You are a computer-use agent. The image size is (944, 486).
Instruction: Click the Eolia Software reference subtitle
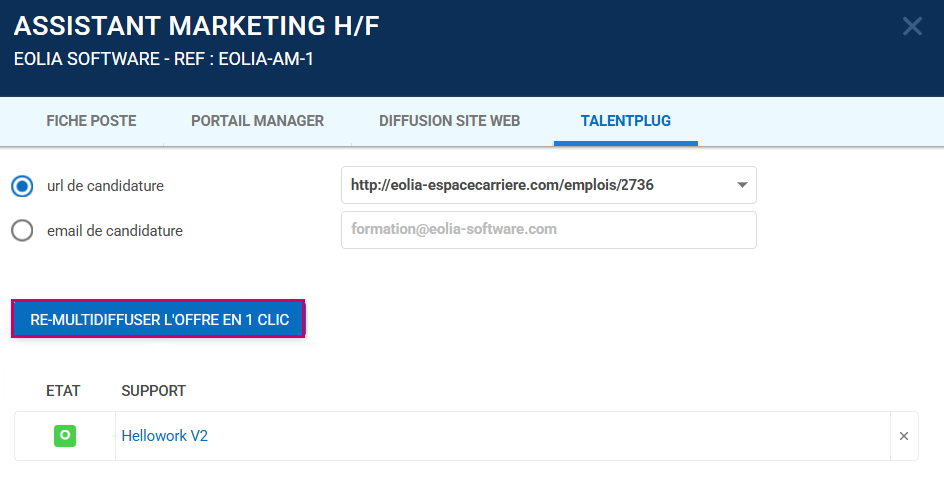pyautogui.click(x=163, y=59)
